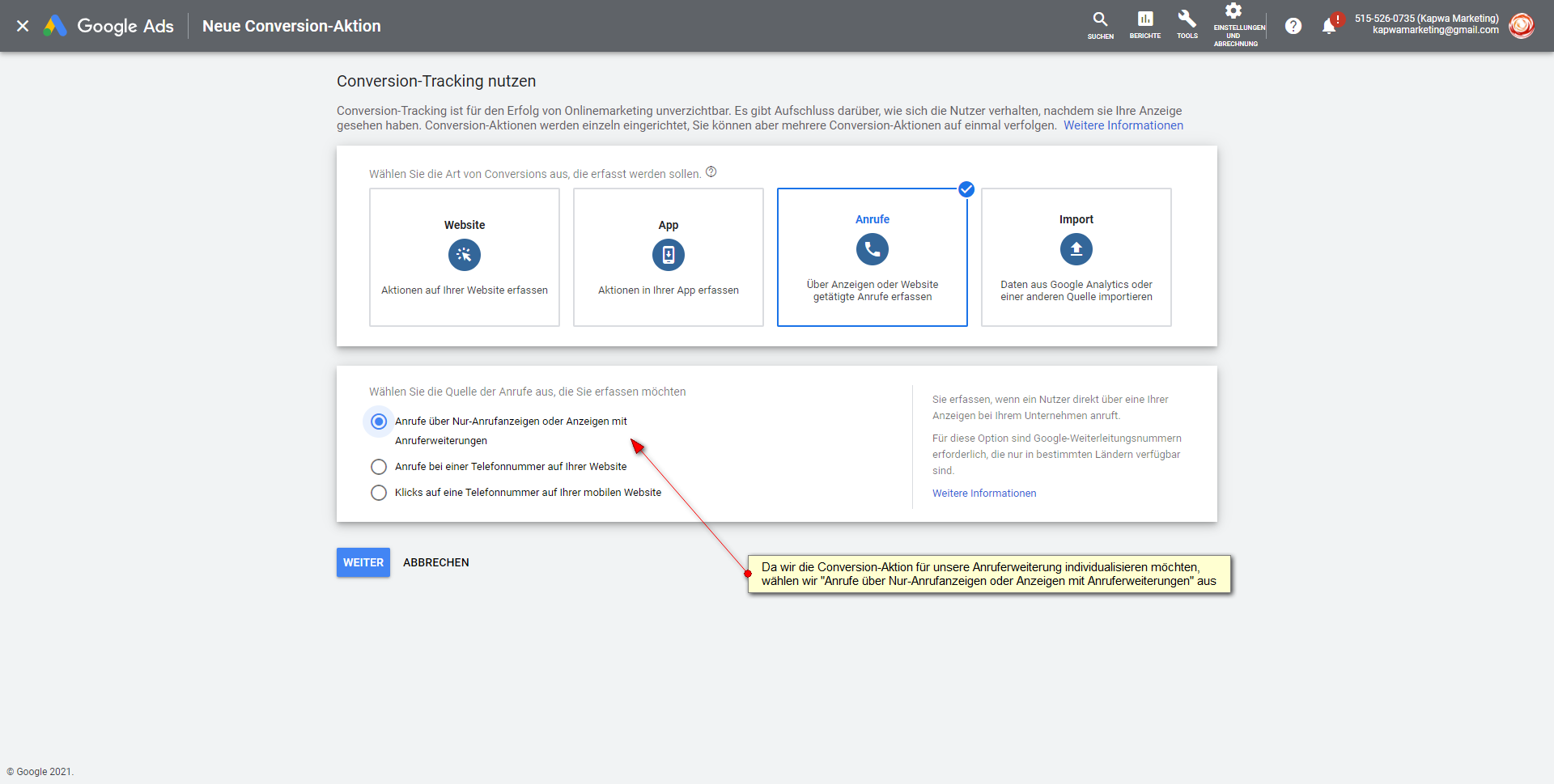The image size is (1554, 784).
Task: Open Weitere Informationen link in call source panel
Action: (x=983, y=494)
